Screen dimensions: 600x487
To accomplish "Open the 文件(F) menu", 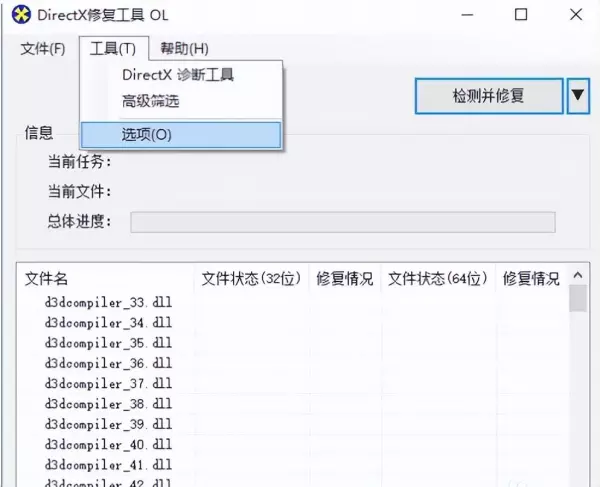I will point(43,49).
